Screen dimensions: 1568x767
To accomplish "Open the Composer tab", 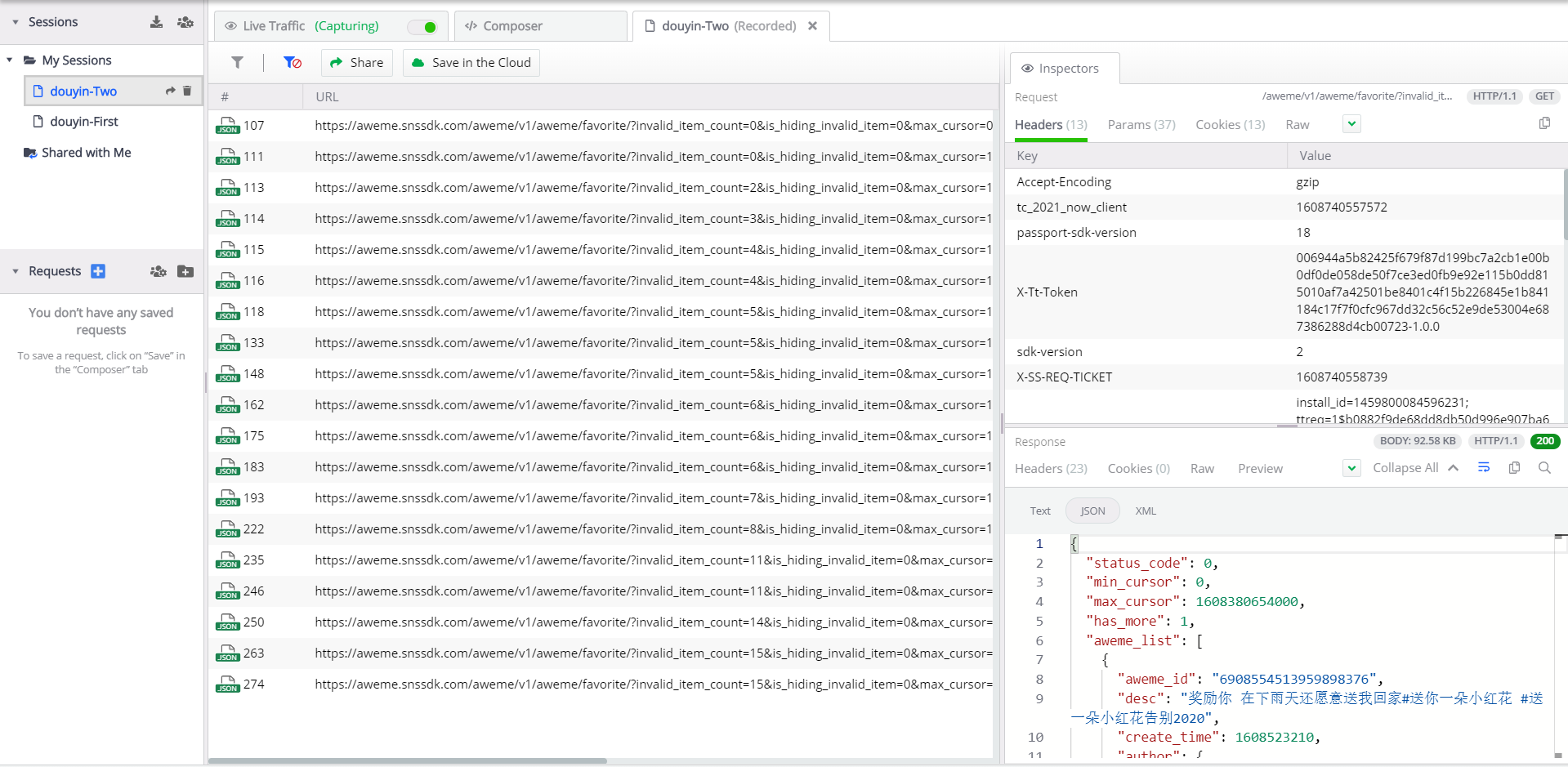I will click(540, 26).
